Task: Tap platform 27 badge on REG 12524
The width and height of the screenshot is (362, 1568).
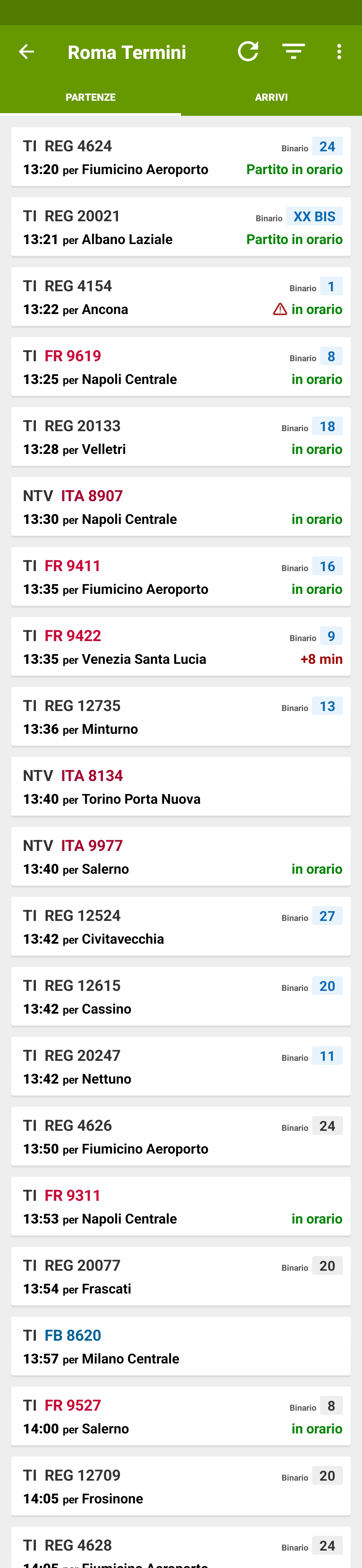Action: tap(327, 916)
